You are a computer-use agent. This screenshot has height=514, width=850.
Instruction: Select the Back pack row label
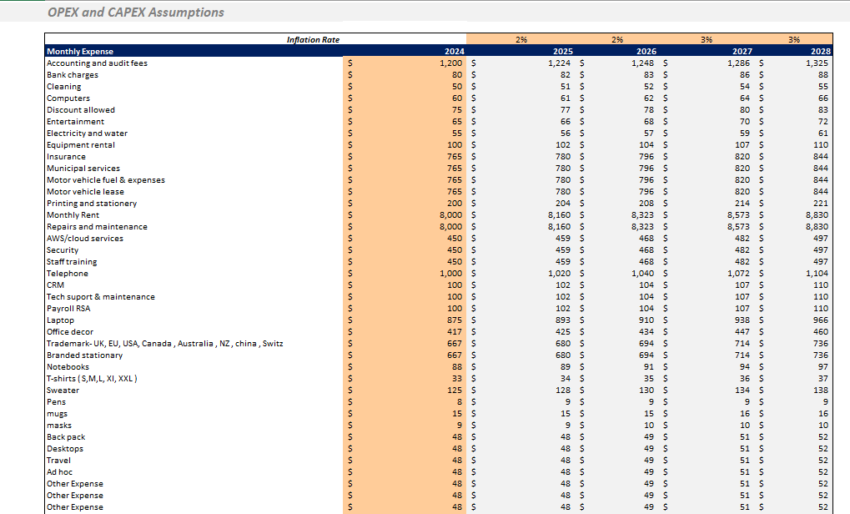click(x=66, y=437)
